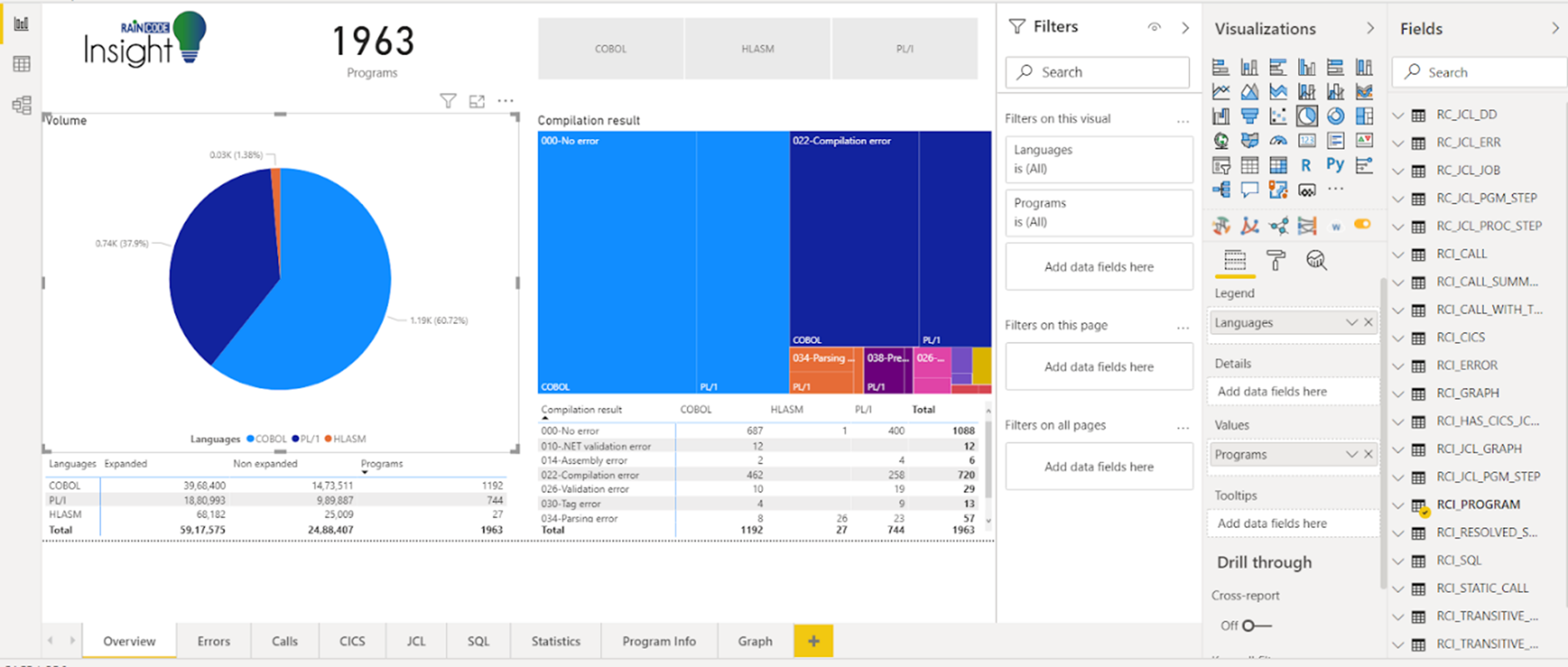1568x667 pixels.
Task: Pick the Gauge visualization icon
Action: [x=1278, y=141]
